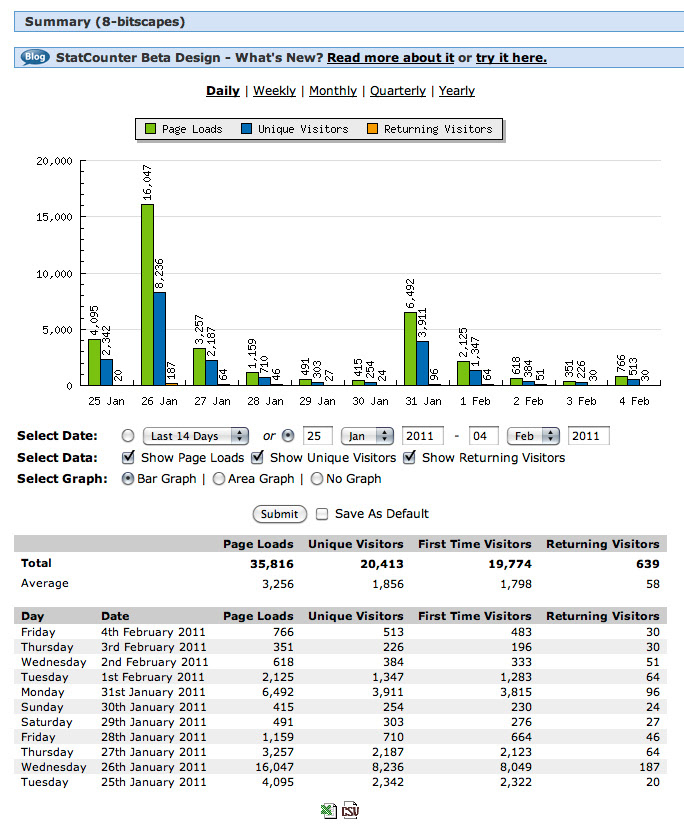Viewport: 684px width, 829px height.
Task: Click the 1 Feb blue Unique Visitors bar
Action: coord(476,377)
